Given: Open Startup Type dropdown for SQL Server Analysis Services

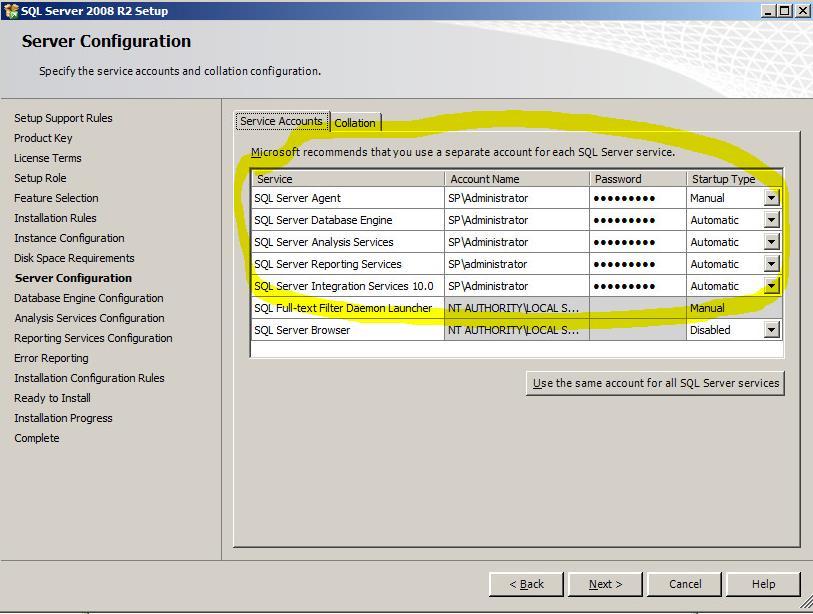Looking at the screenshot, I should [772, 242].
